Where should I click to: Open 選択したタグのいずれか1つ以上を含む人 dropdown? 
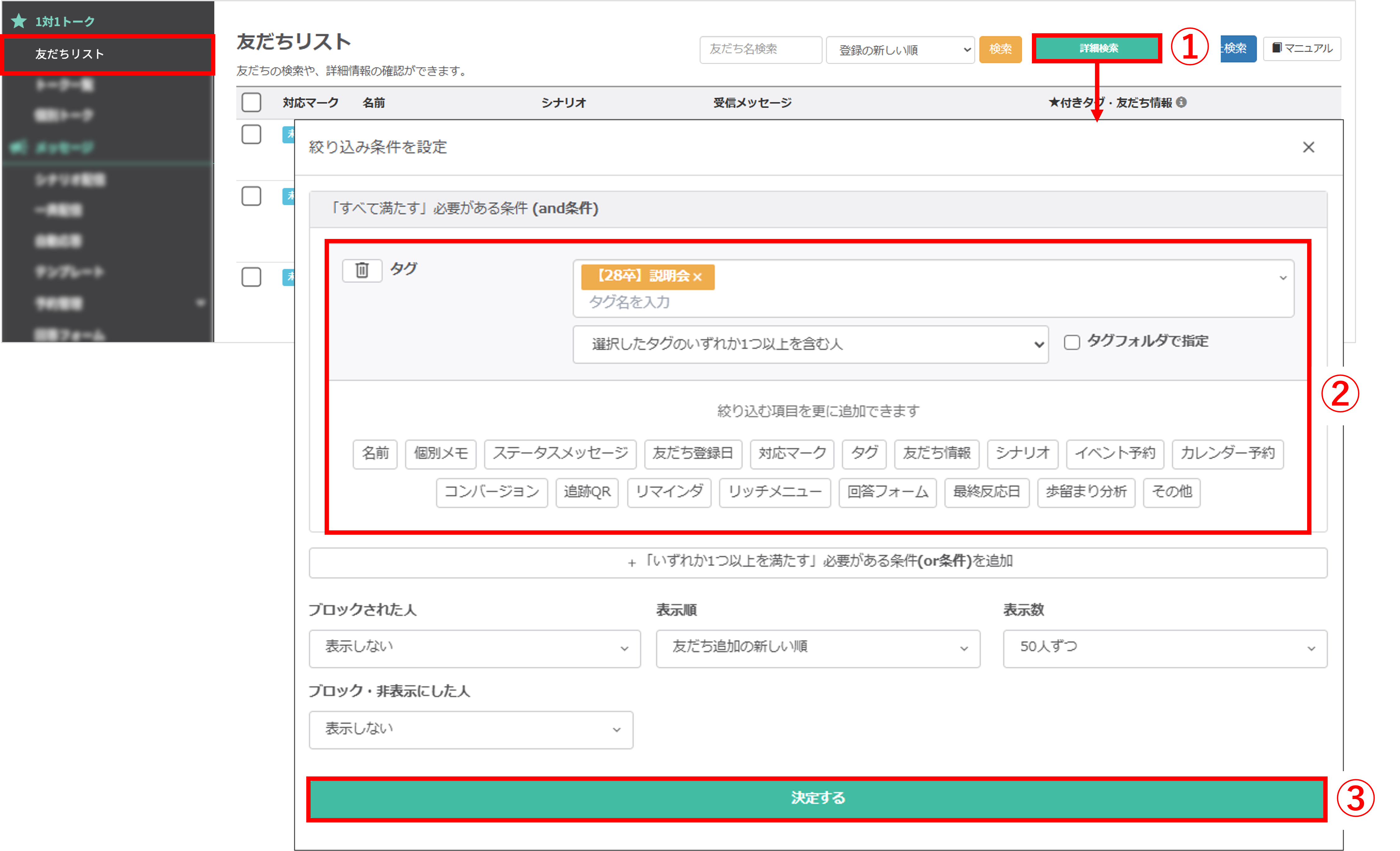pyautogui.click(x=810, y=344)
